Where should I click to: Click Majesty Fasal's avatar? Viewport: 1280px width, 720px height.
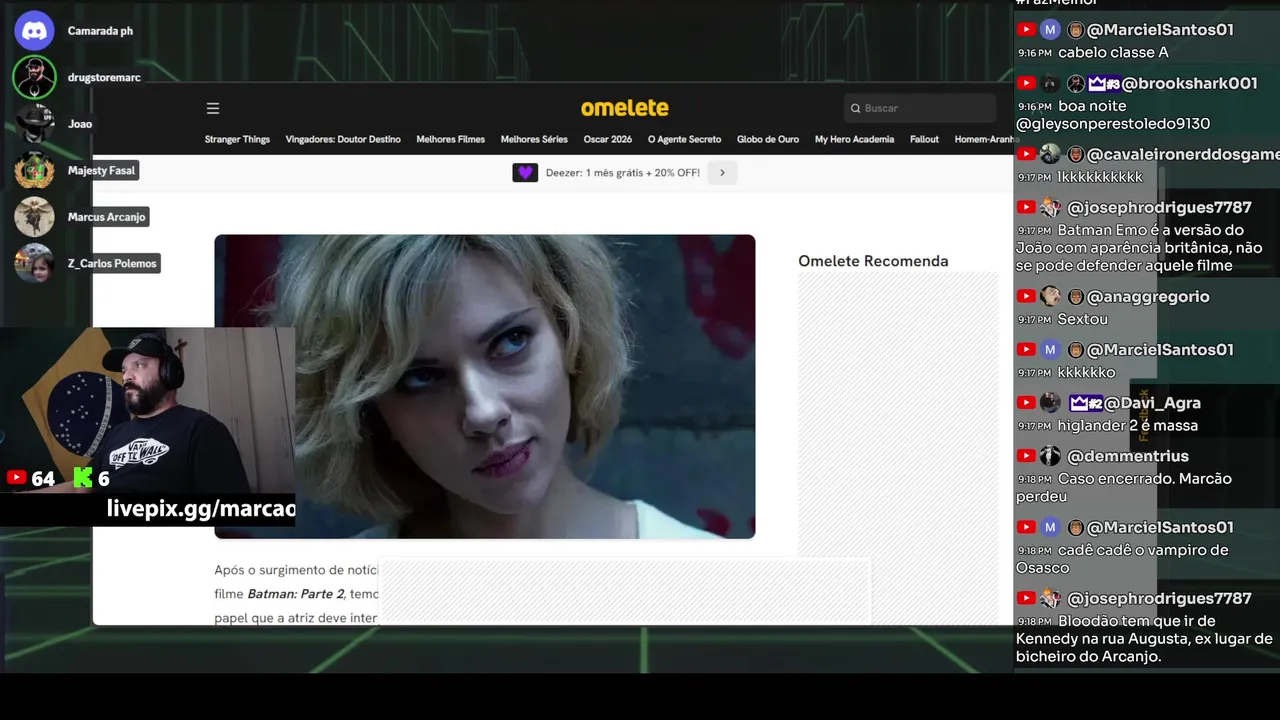[x=34, y=170]
